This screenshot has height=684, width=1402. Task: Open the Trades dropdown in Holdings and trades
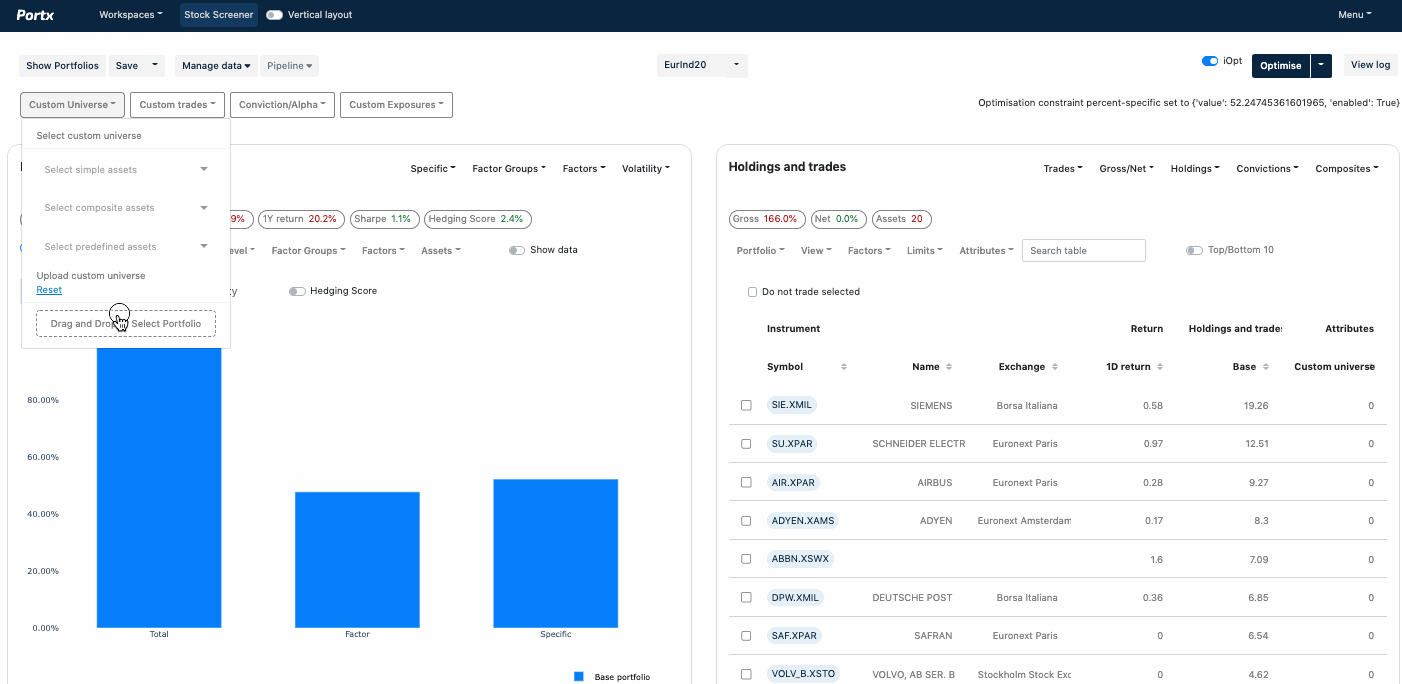(1062, 168)
